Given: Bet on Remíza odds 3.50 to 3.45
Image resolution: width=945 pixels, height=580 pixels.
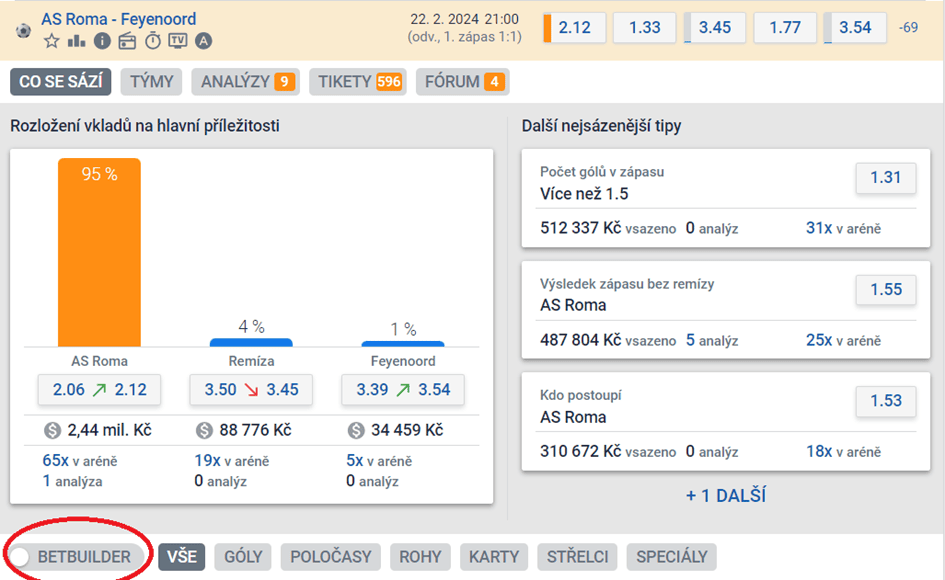Looking at the screenshot, I should click(251, 389).
